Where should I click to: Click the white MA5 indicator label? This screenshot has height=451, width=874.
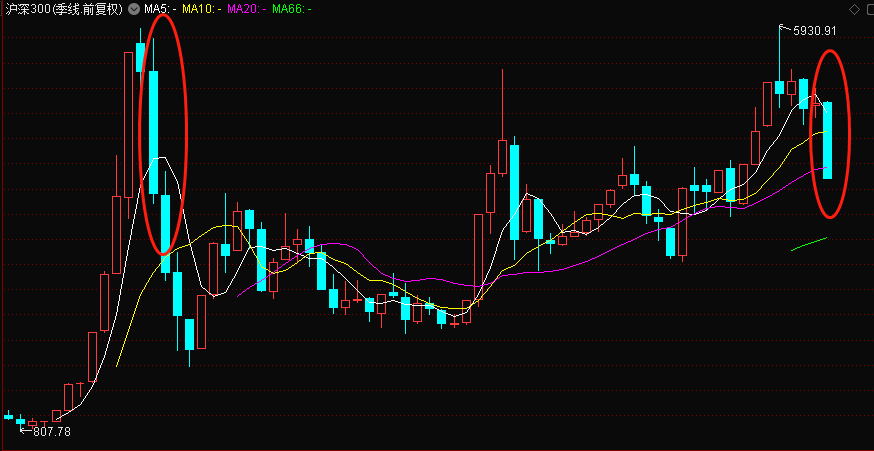coord(161,9)
